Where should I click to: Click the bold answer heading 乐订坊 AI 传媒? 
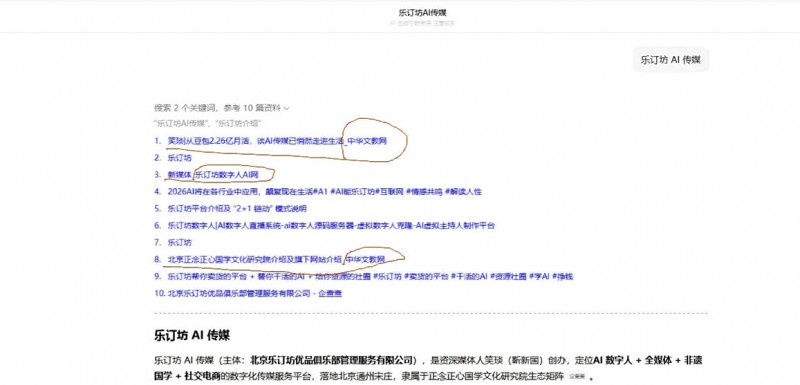tap(192, 336)
